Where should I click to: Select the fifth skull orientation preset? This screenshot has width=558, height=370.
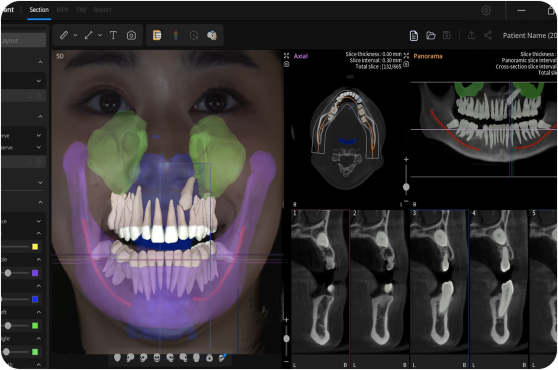click(x=170, y=358)
